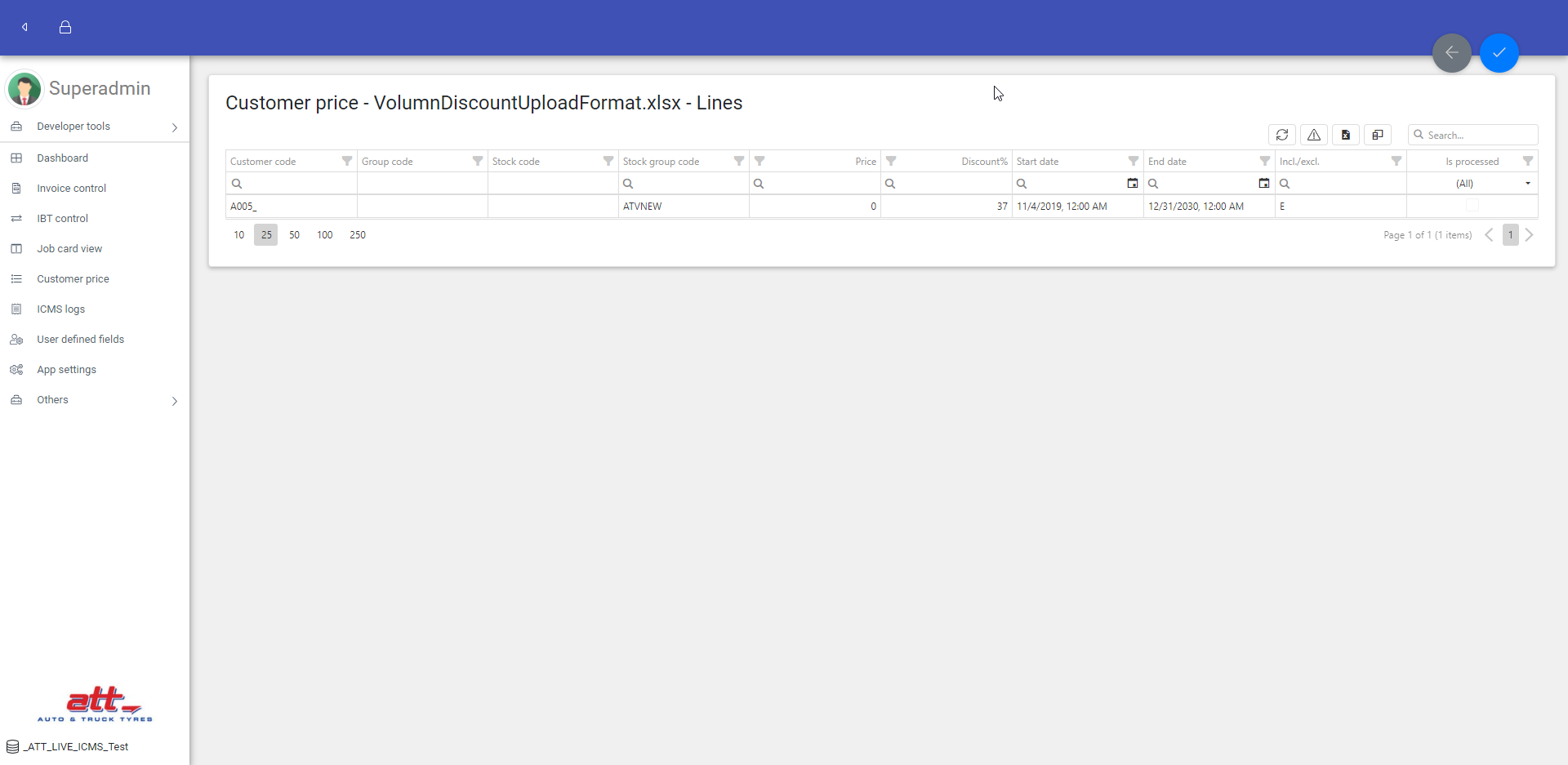The height and width of the screenshot is (765, 1568).
Task: Open filter for Customer code column
Action: click(x=347, y=161)
